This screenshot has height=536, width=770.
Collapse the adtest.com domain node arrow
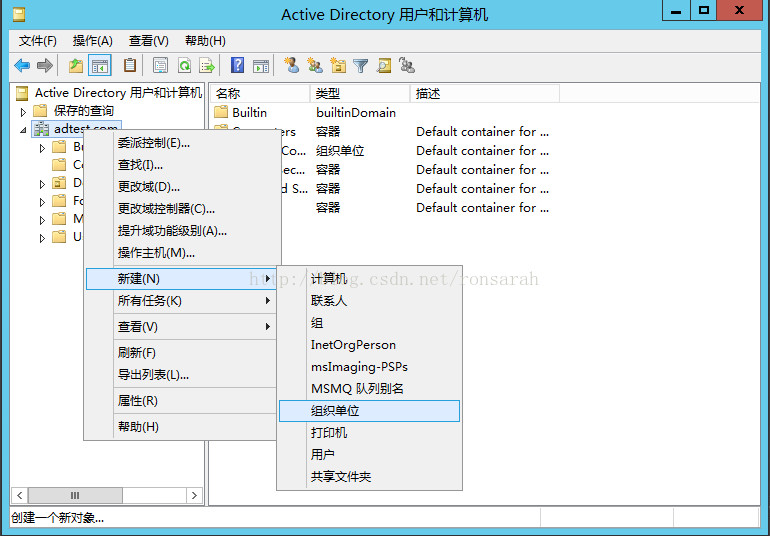click(23, 130)
